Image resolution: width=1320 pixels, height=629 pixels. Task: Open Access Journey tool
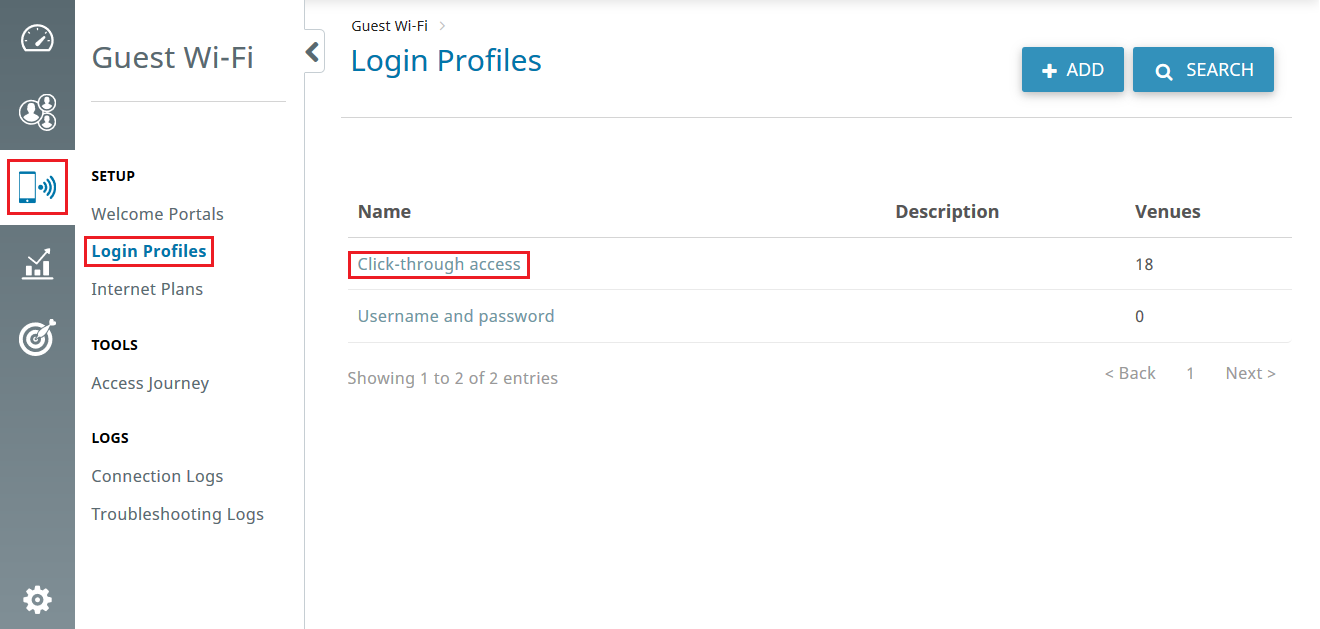click(x=150, y=383)
